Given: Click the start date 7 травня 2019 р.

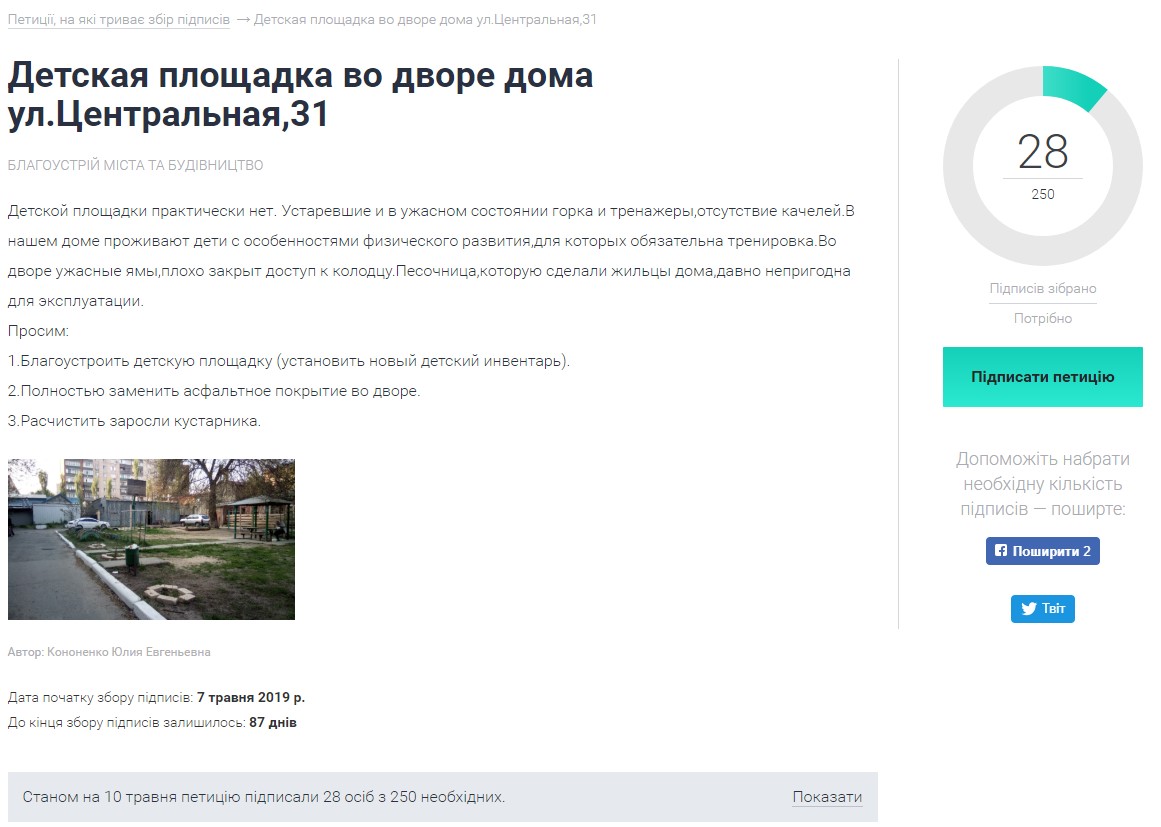Looking at the screenshot, I should click(251, 697).
